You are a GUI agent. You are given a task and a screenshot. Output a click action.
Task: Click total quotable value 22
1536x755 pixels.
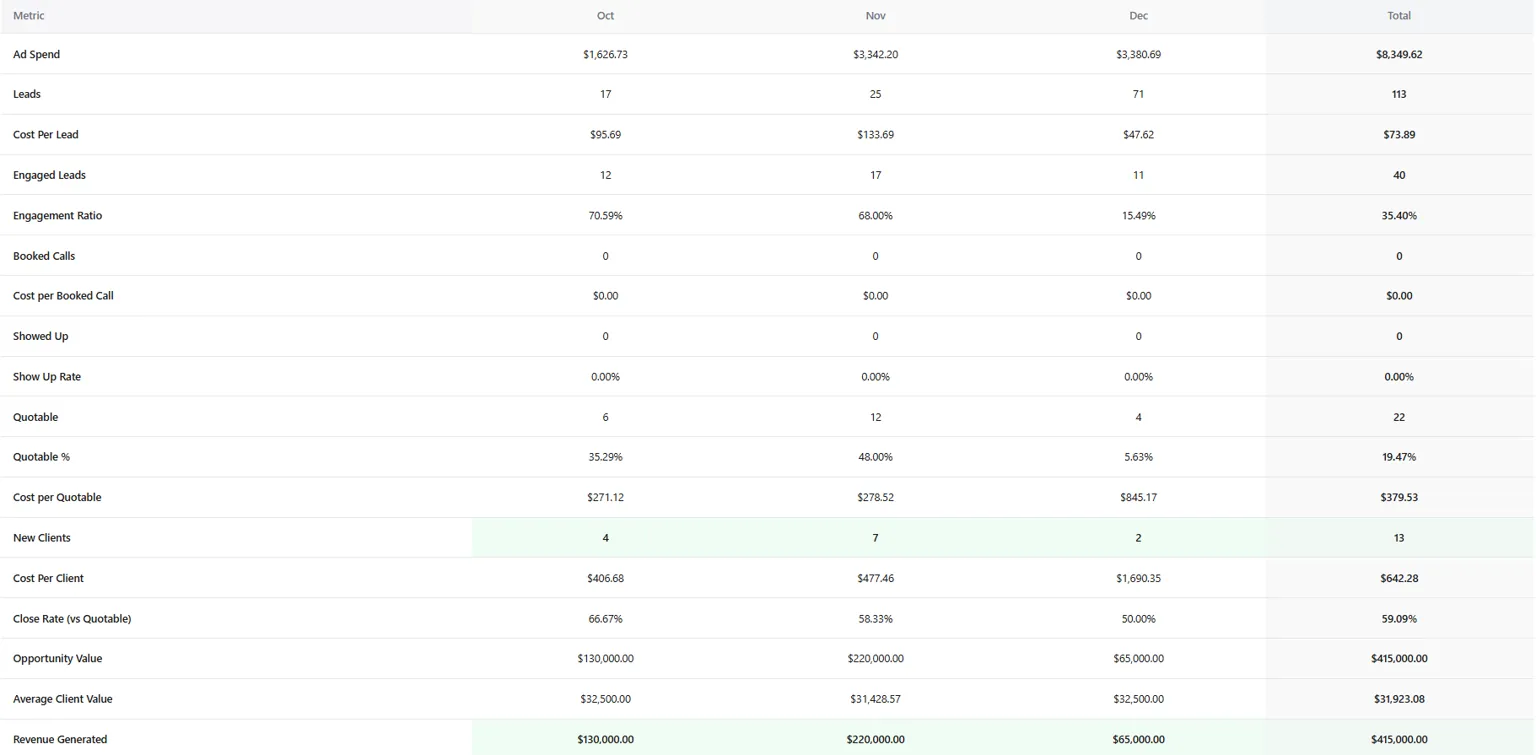pyautogui.click(x=1399, y=417)
